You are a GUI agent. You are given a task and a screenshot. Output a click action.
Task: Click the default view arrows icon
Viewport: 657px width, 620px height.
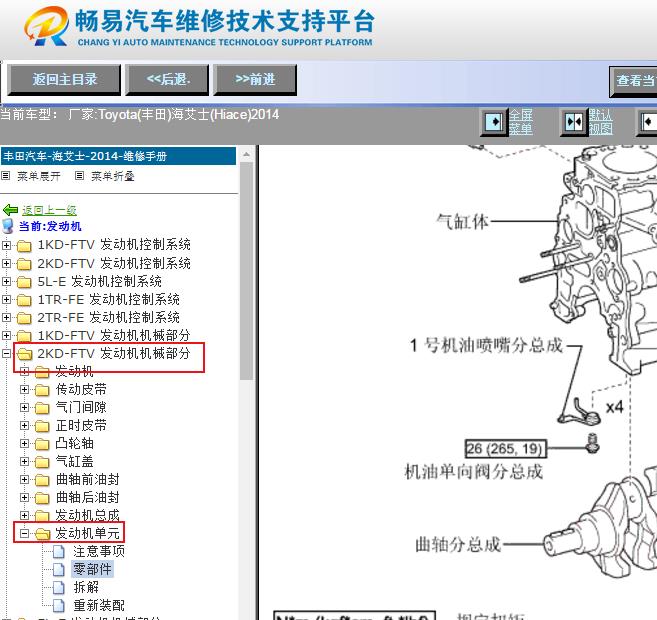(574, 122)
